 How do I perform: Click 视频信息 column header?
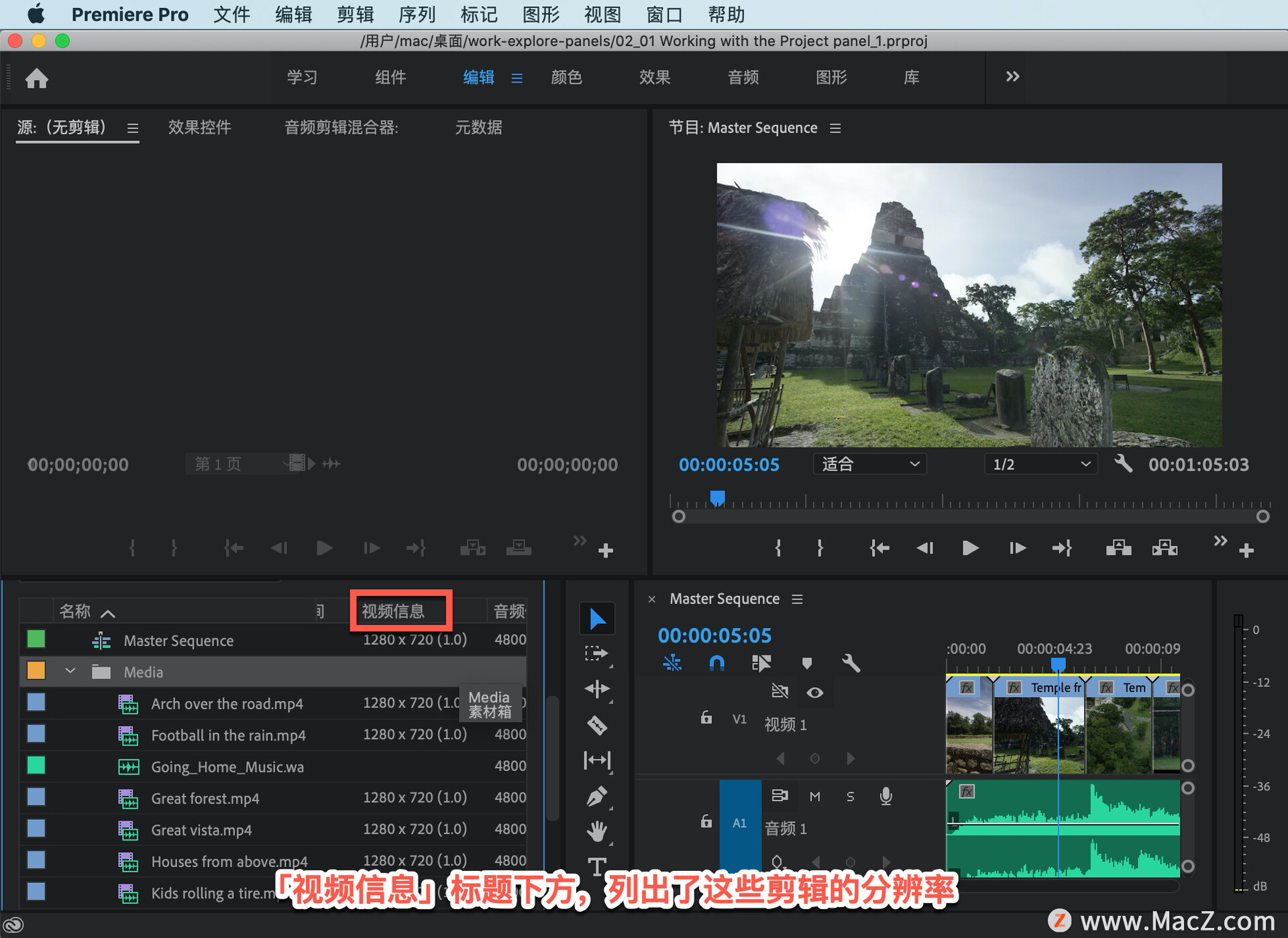[x=393, y=611]
